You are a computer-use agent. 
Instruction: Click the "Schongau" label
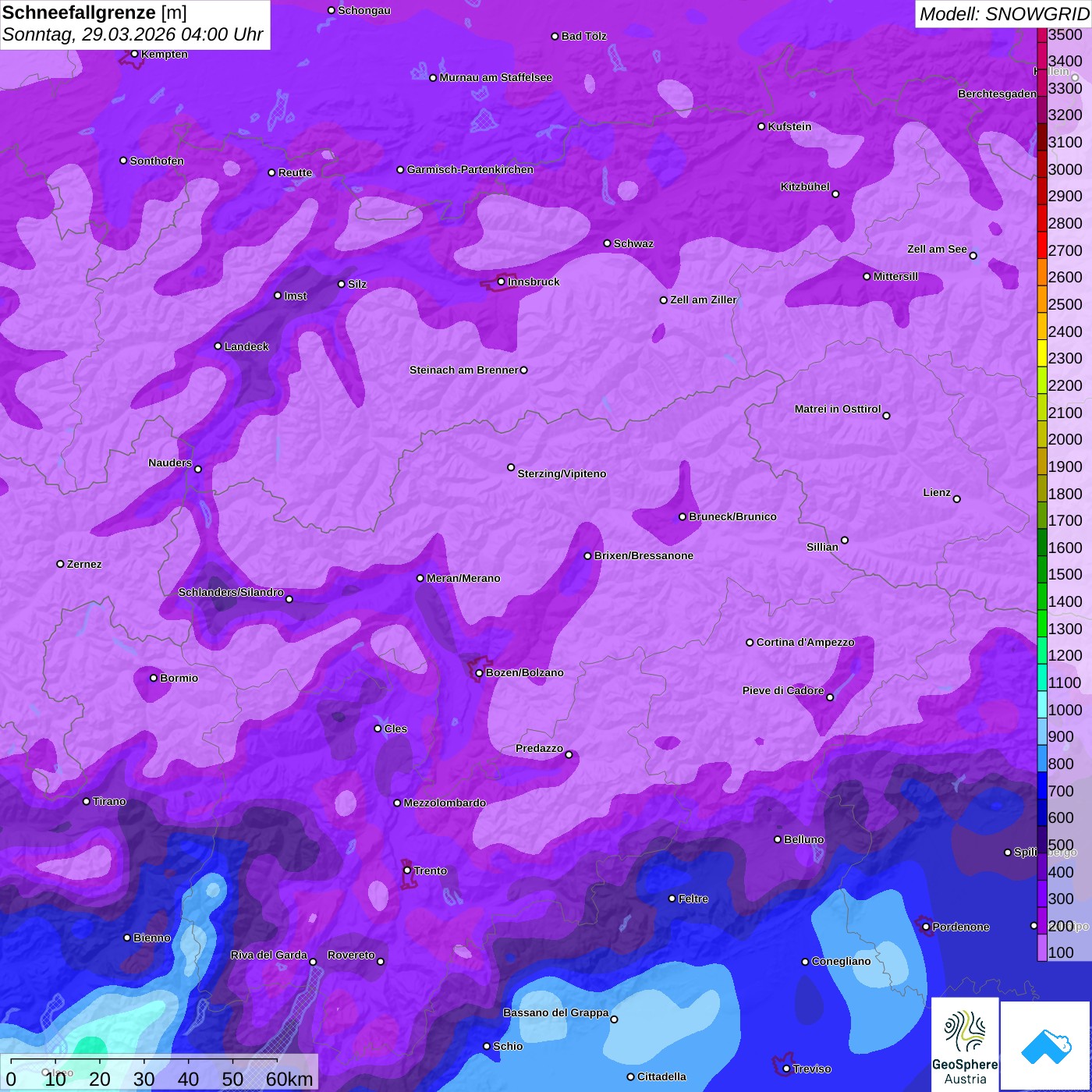pos(364,10)
